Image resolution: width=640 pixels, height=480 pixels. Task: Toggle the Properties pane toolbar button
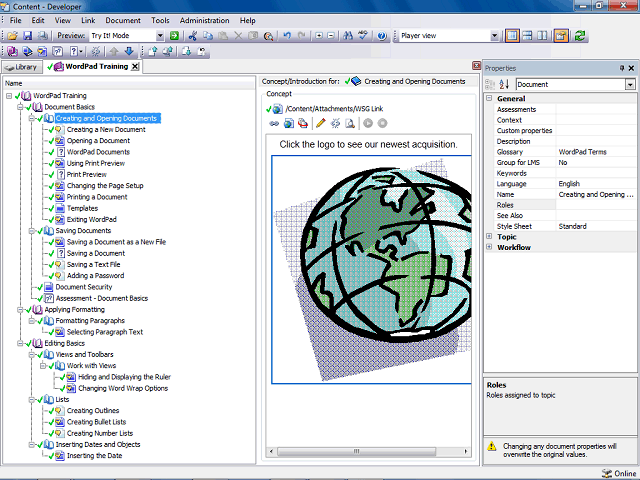click(561, 36)
